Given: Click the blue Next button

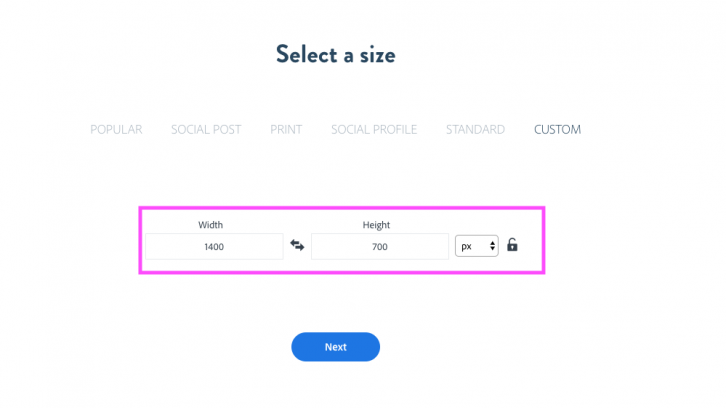Looking at the screenshot, I should (x=336, y=347).
